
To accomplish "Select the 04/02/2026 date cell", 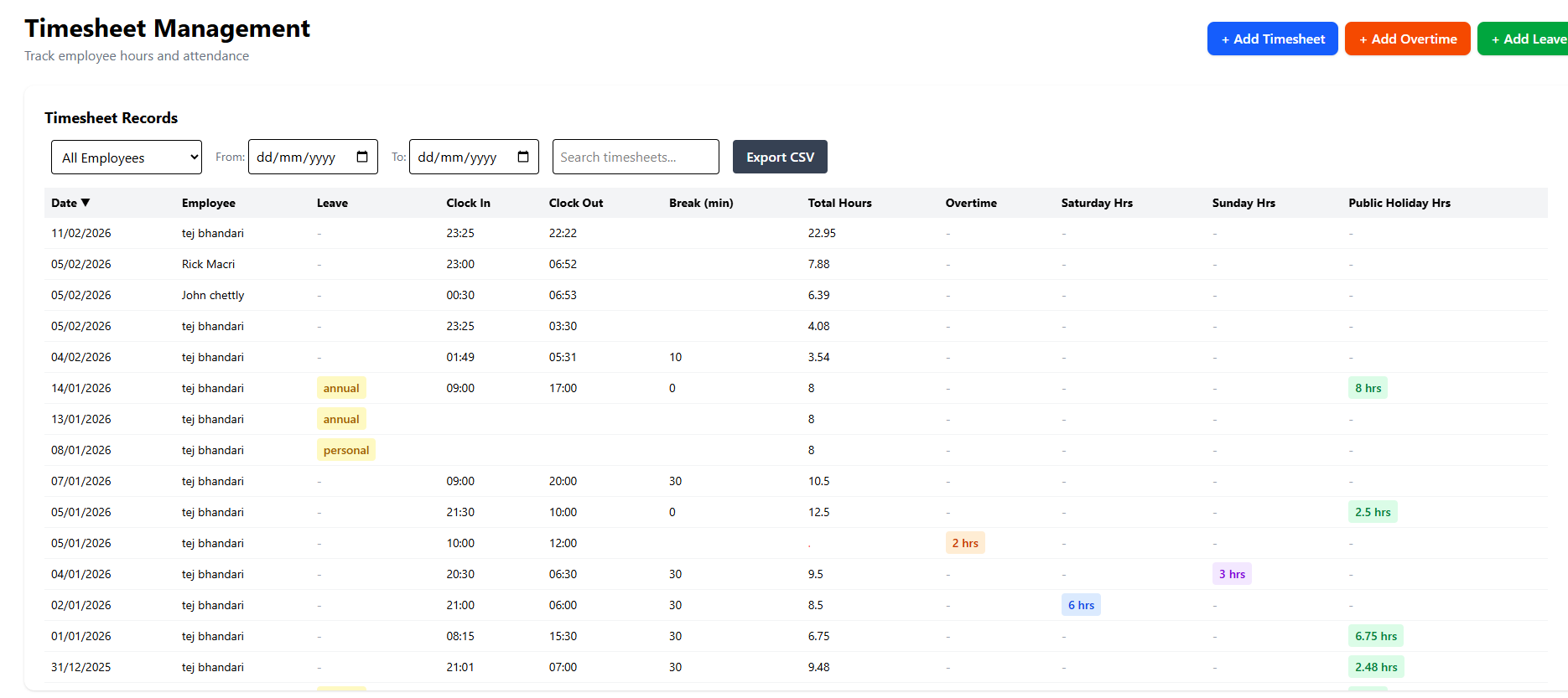I will click(x=81, y=357).
